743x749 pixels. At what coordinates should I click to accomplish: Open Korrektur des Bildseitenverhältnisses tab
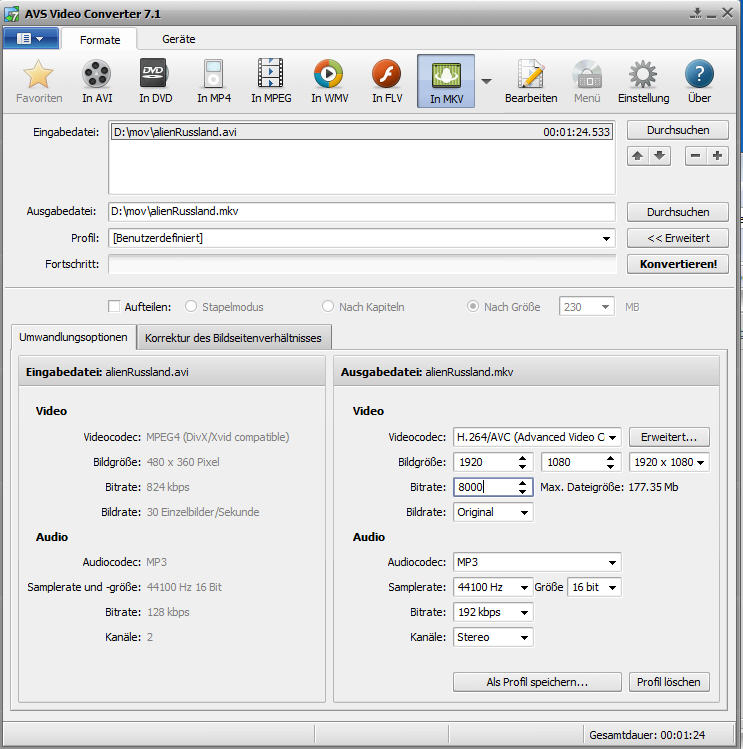(x=233, y=338)
